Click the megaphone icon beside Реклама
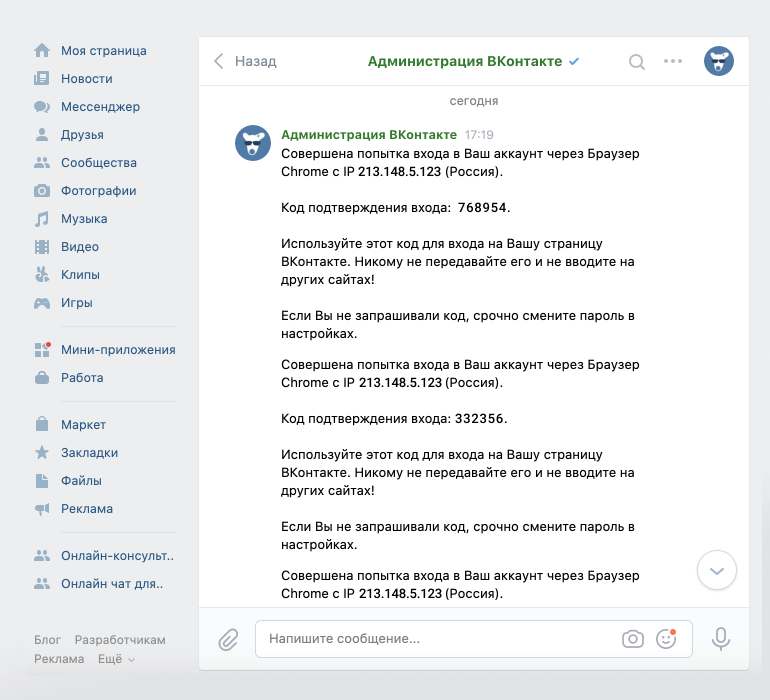 (42, 508)
